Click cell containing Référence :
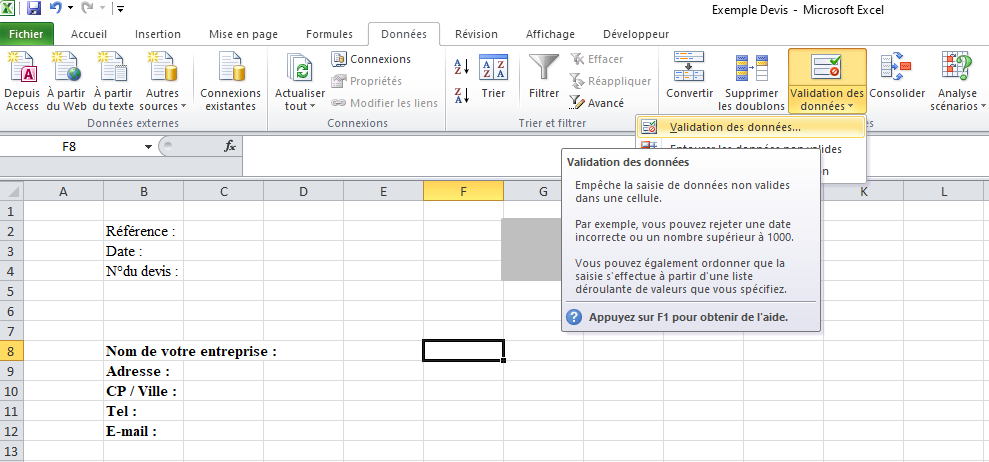The width and height of the screenshot is (989, 462). coord(144,232)
